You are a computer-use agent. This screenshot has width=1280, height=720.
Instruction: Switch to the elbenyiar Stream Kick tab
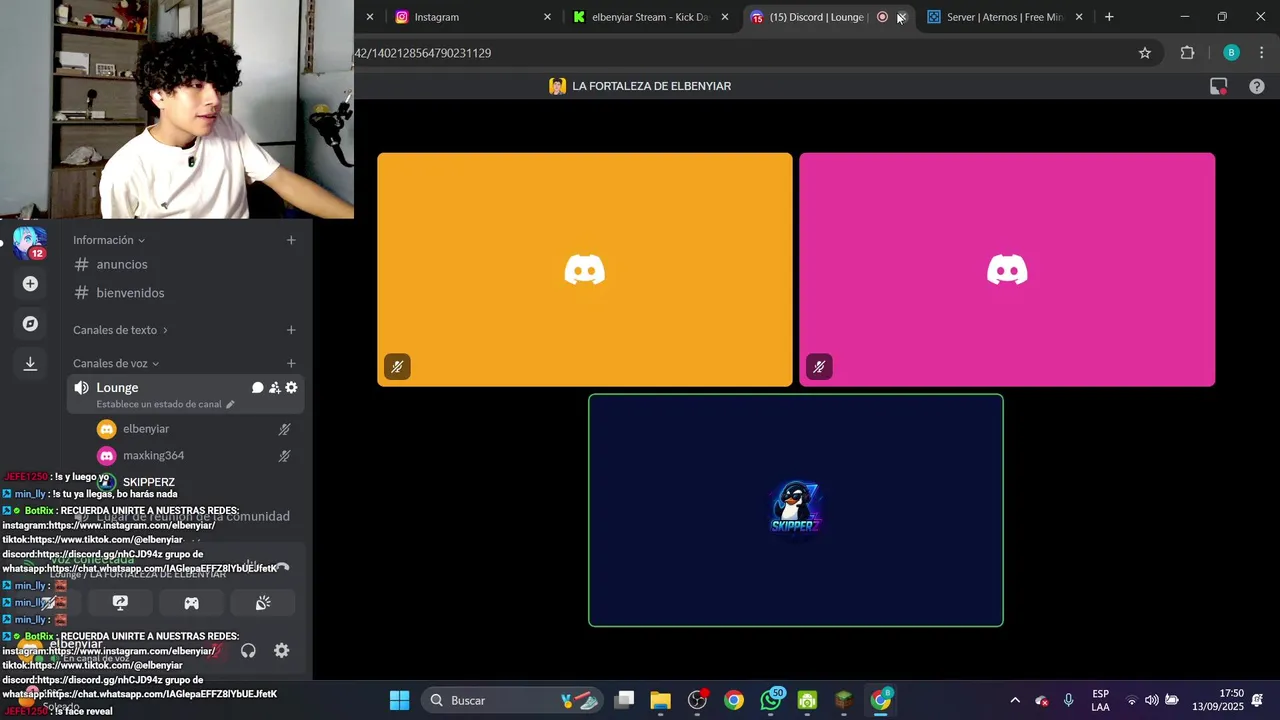pyautogui.click(x=650, y=17)
